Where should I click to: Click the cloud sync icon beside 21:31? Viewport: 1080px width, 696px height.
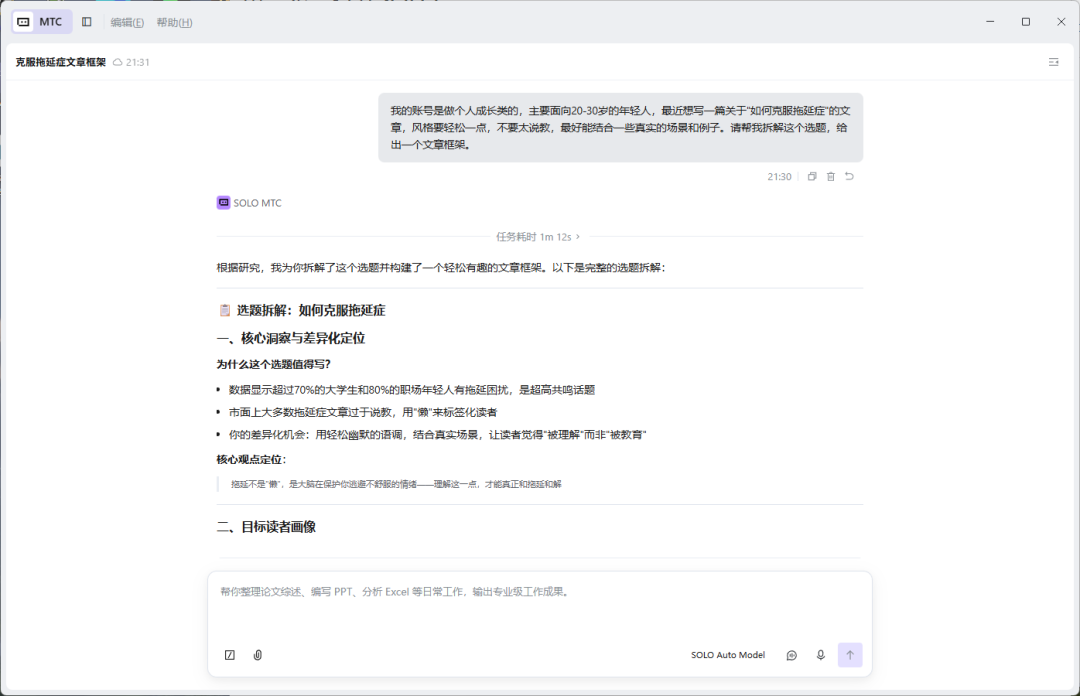[118, 62]
